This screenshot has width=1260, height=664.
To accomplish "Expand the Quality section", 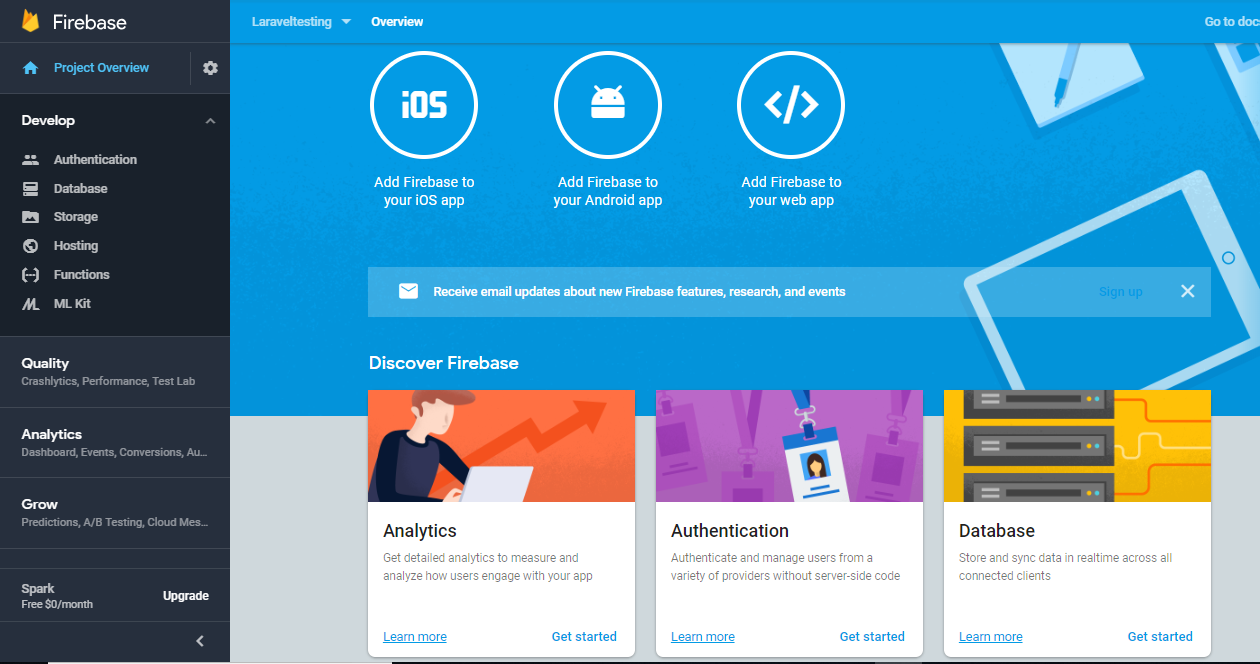I will pos(115,371).
